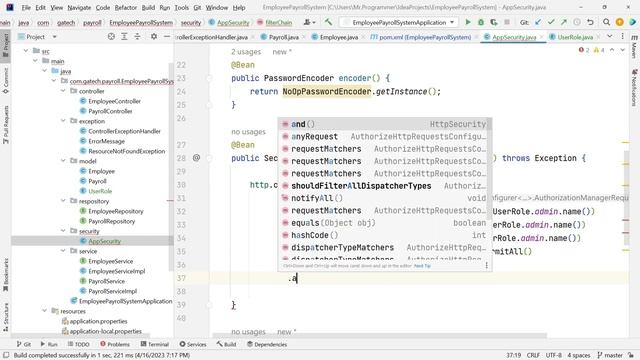Open Pull Requests sidebar tool window
Viewport: 640px width, 360px height.
6,124
